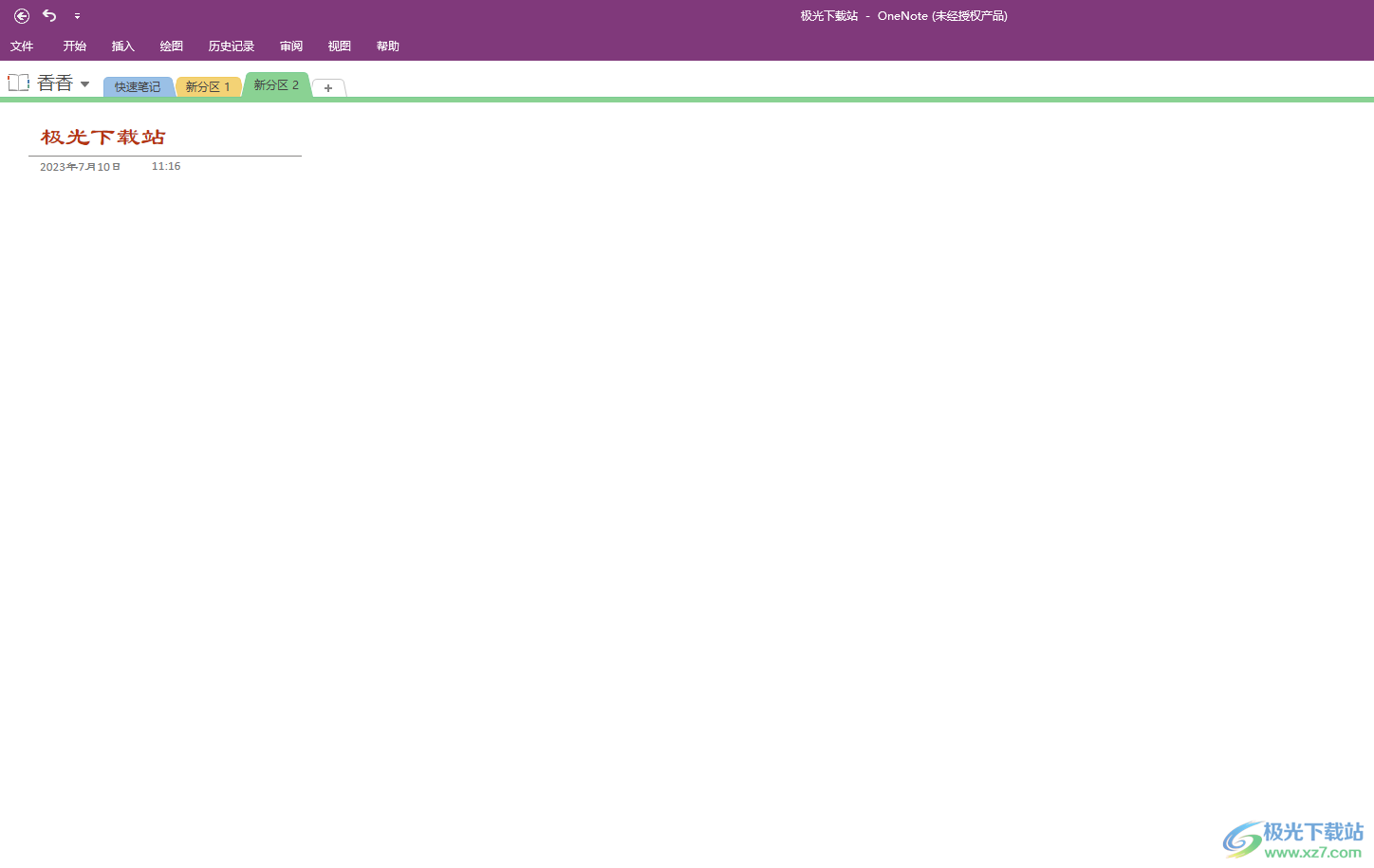Screen dimensions: 1374x868
Task: Click the page date 2023年7月10日
Action: pyautogui.click(x=81, y=167)
